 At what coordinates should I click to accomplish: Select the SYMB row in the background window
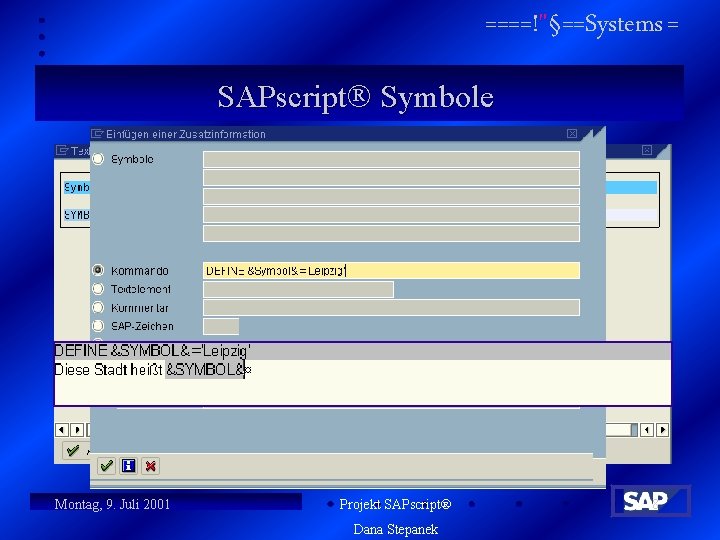[77, 215]
